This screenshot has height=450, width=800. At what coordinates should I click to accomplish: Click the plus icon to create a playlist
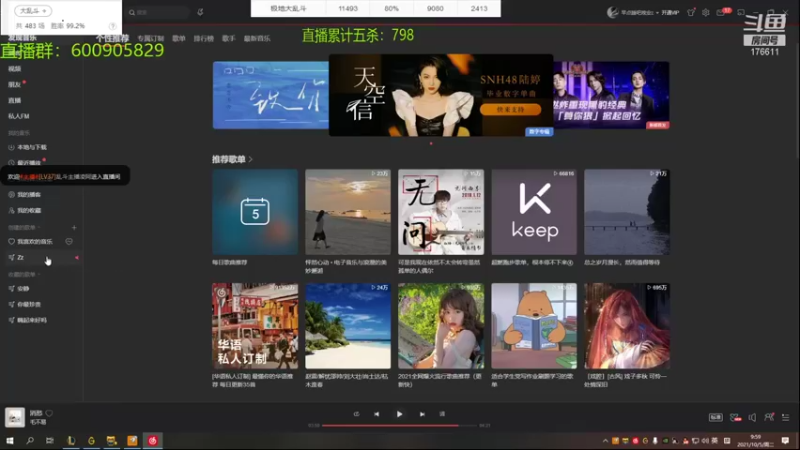click(74, 228)
